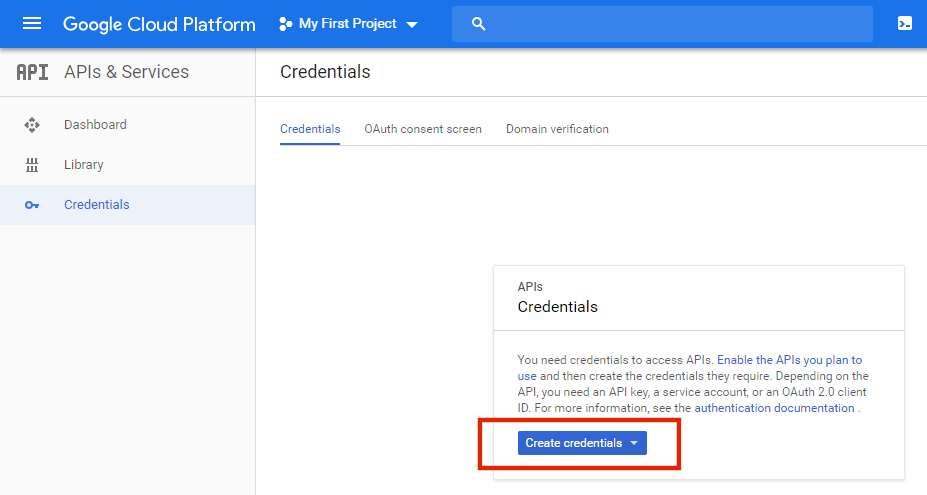Open the authentication documentation link
927x495 pixels.
point(774,408)
